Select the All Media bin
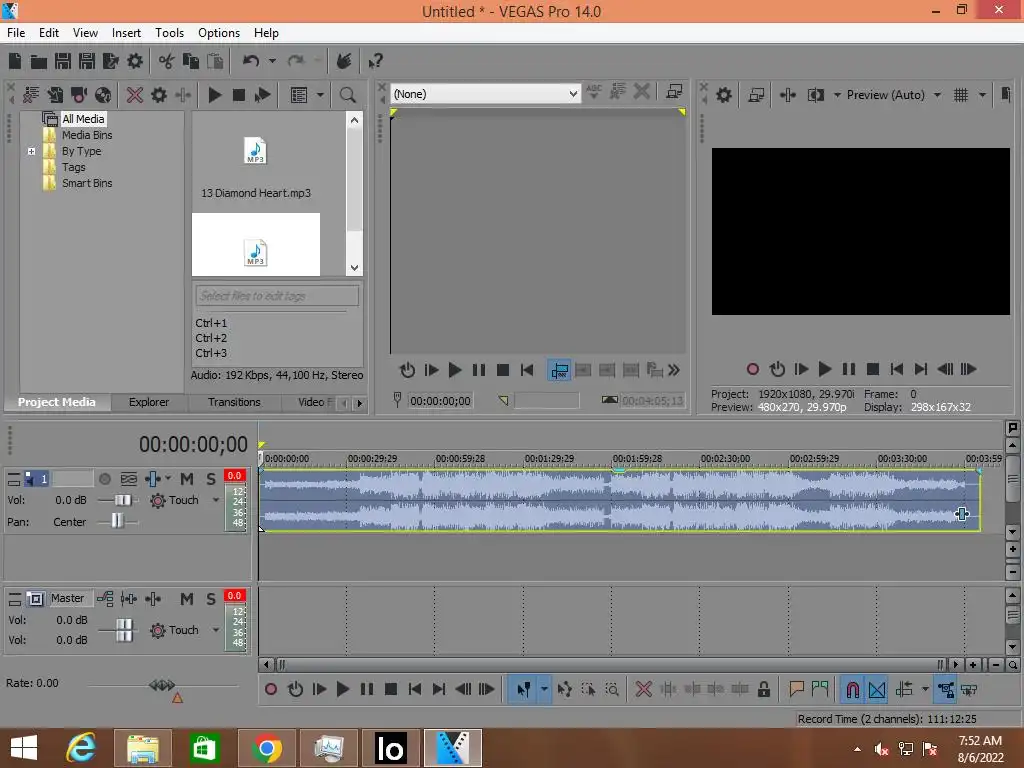This screenshot has height=768, width=1024. (83, 119)
